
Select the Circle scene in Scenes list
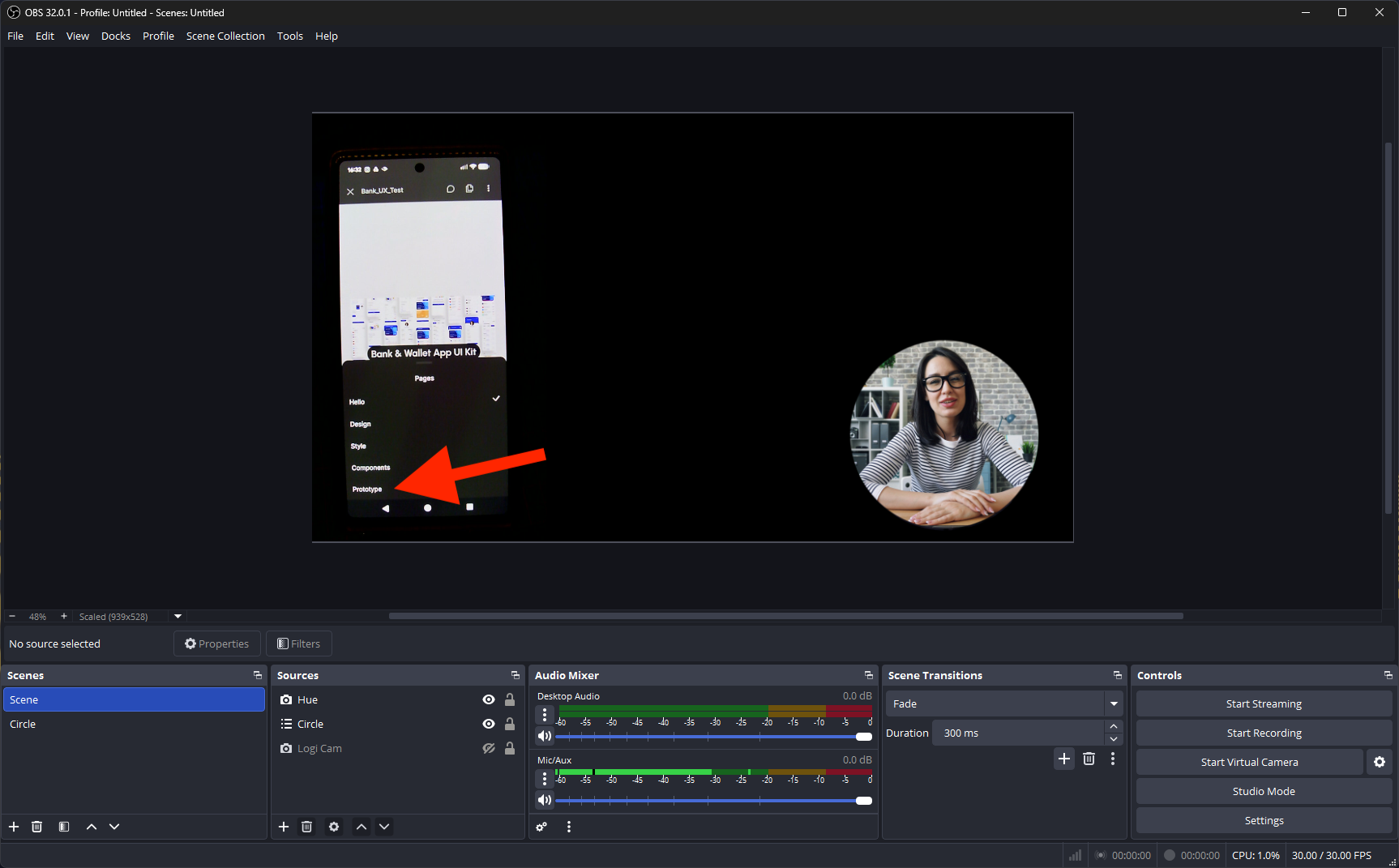click(x=23, y=724)
